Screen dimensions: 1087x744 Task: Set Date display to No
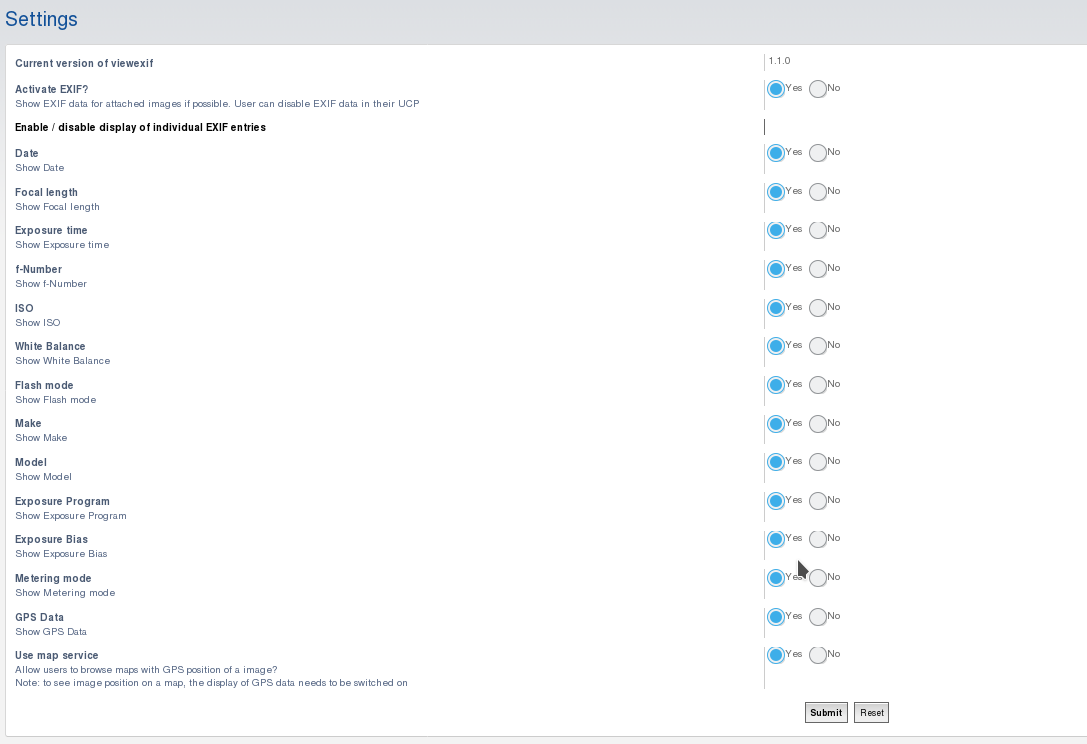[818, 153]
